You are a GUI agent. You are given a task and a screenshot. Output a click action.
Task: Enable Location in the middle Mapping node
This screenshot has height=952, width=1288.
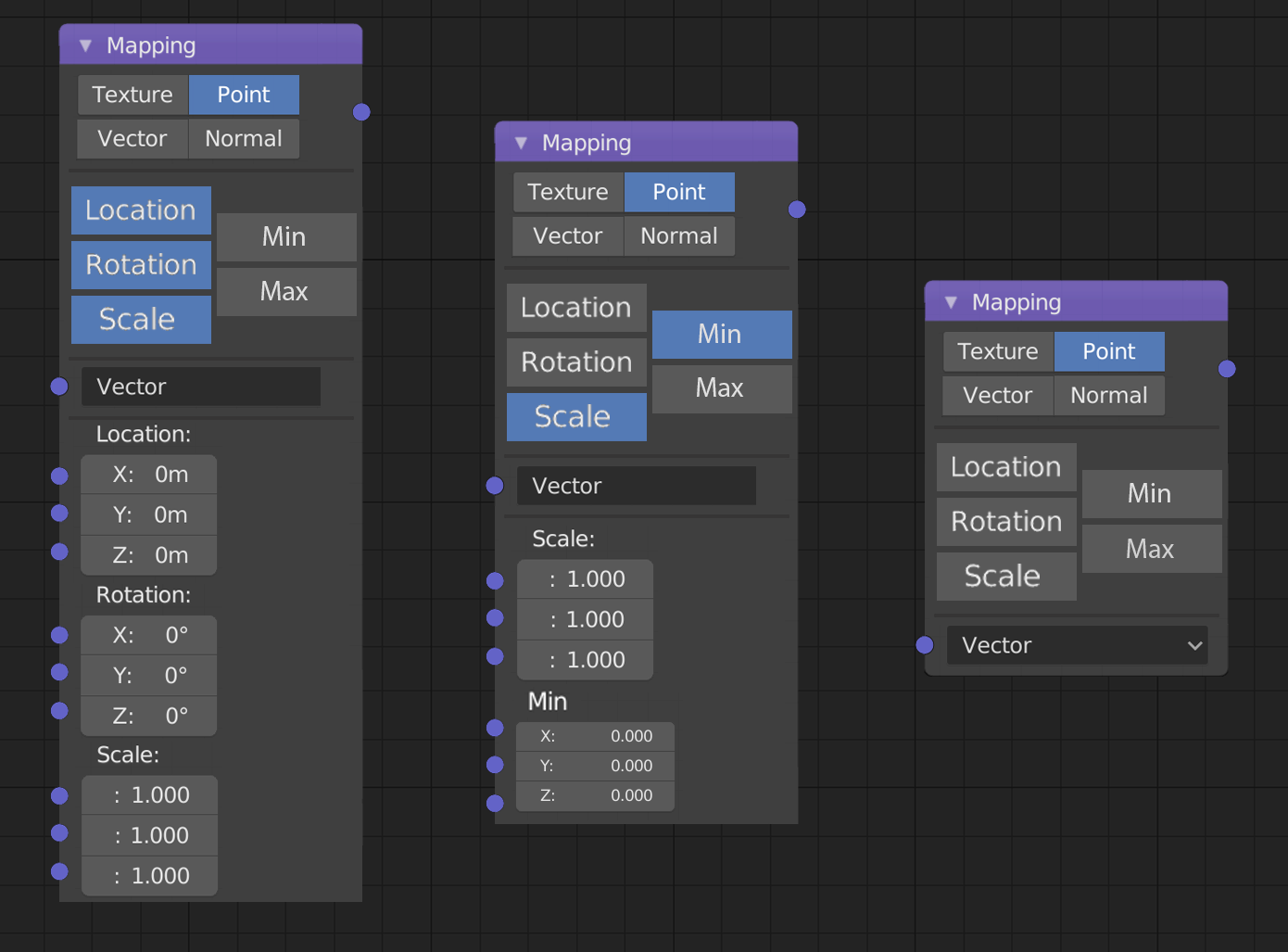(x=576, y=308)
